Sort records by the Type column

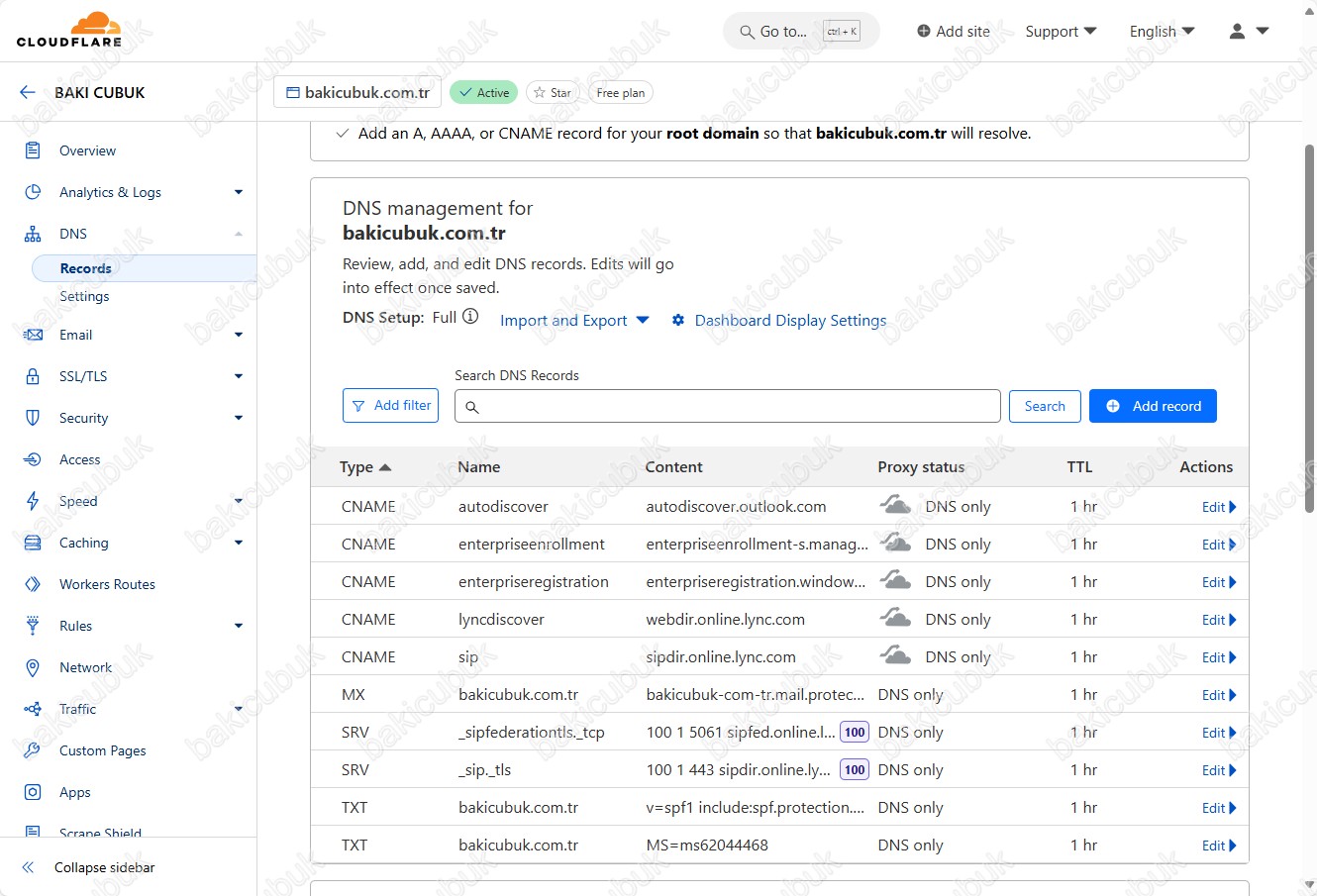click(x=365, y=467)
